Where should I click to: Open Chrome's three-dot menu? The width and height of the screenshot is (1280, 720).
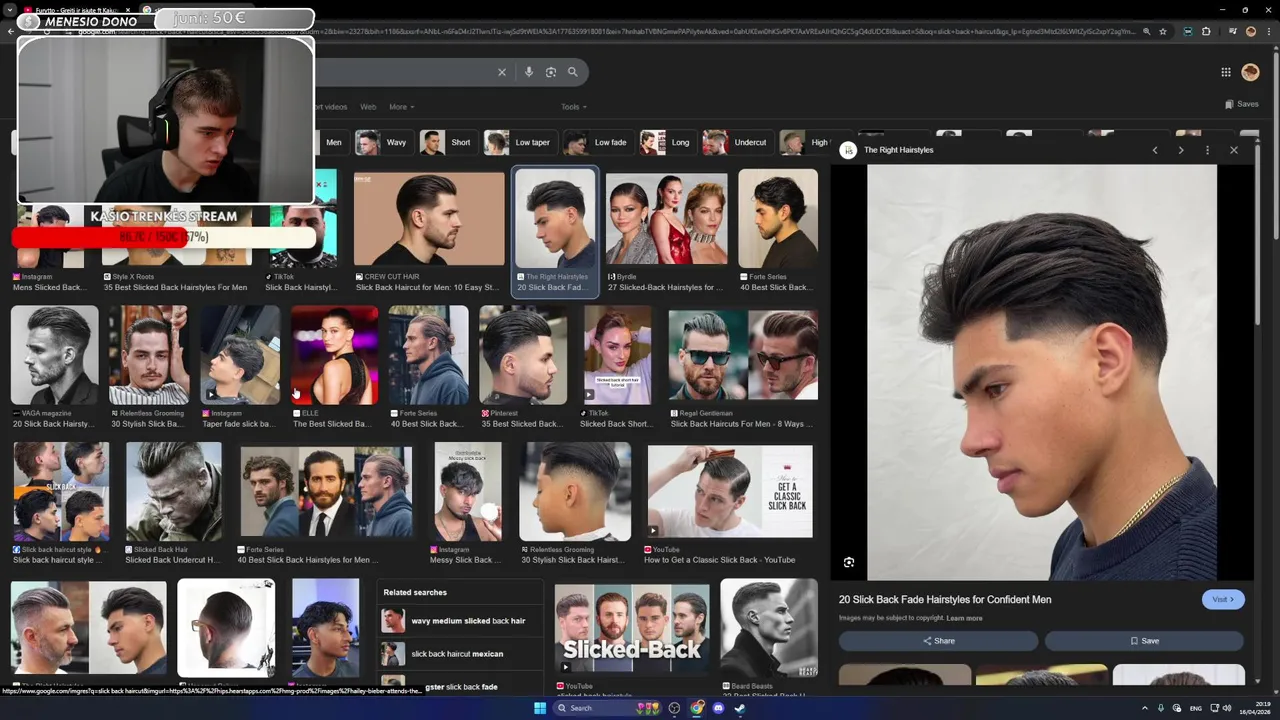pos(1268,32)
